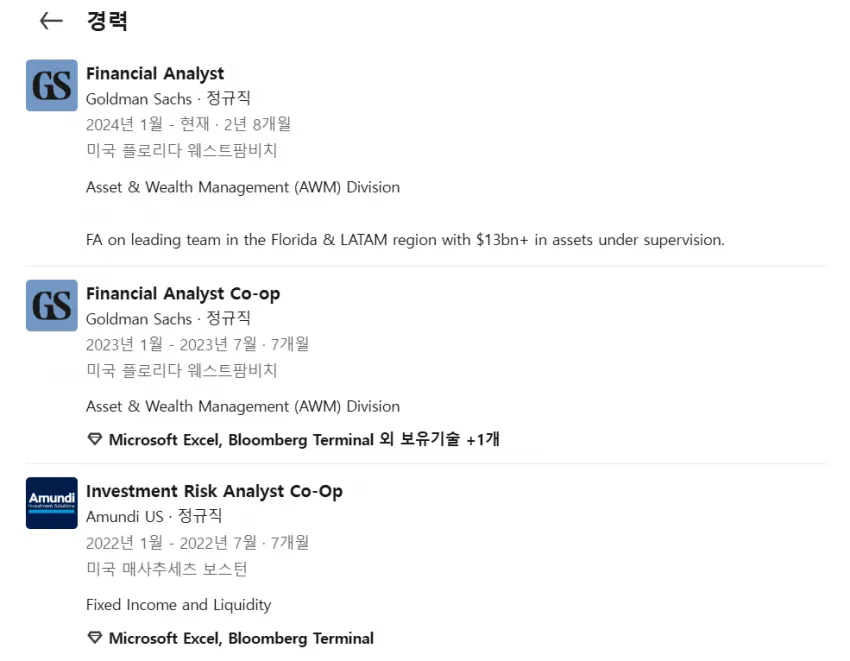850x661 pixels.
Task: Click '미국 매사추세츠 보스턴' location text
Action: point(166,569)
